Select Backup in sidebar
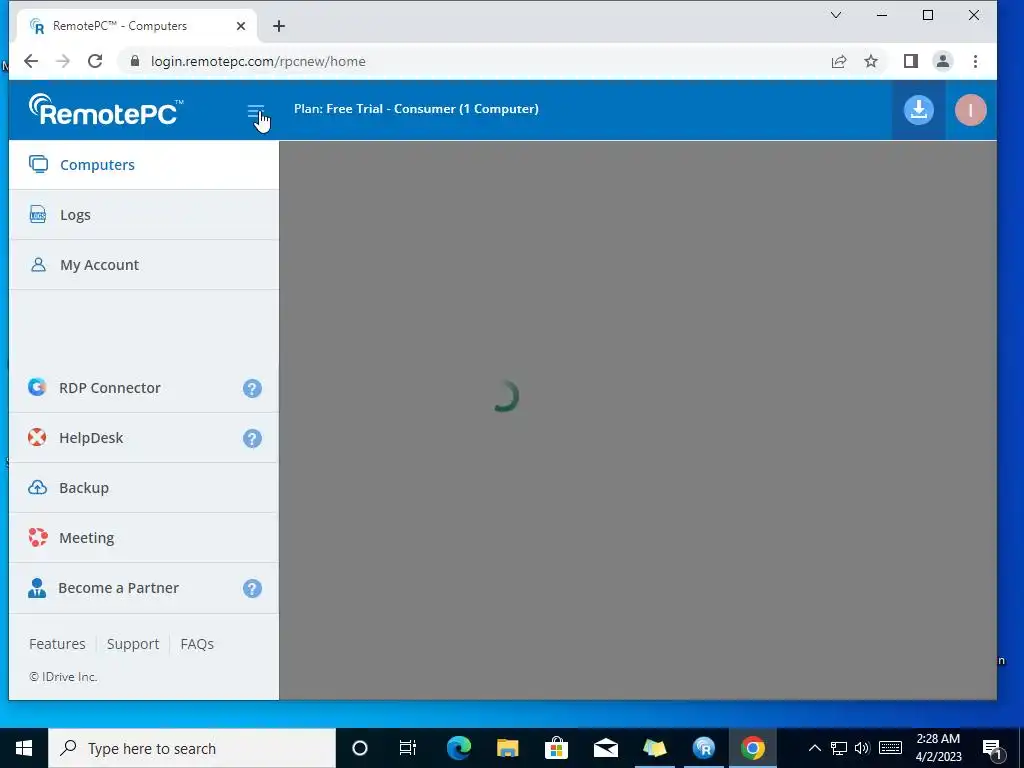 tap(144, 488)
